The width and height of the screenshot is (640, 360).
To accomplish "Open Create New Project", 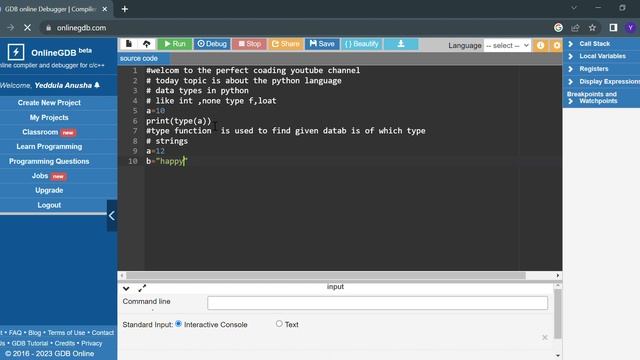I will coord(49,103).
